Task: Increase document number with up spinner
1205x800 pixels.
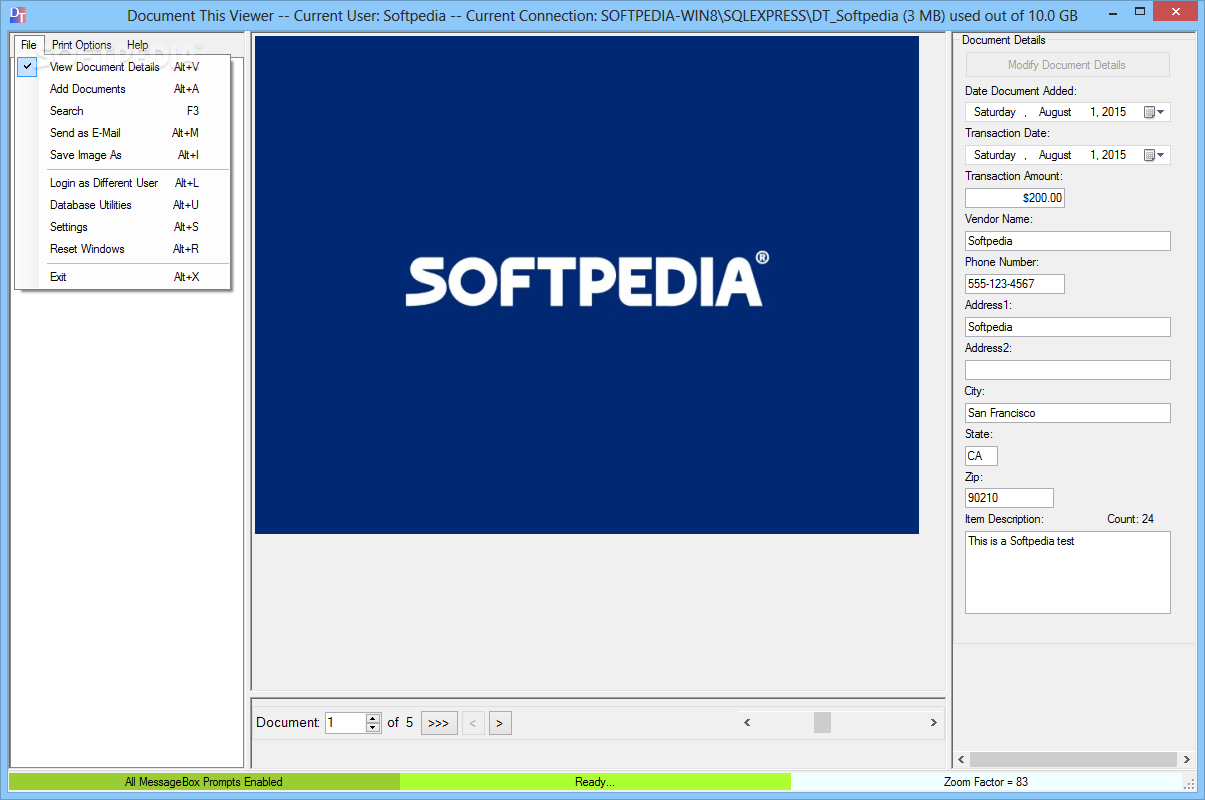Action: tap(373, 718)
